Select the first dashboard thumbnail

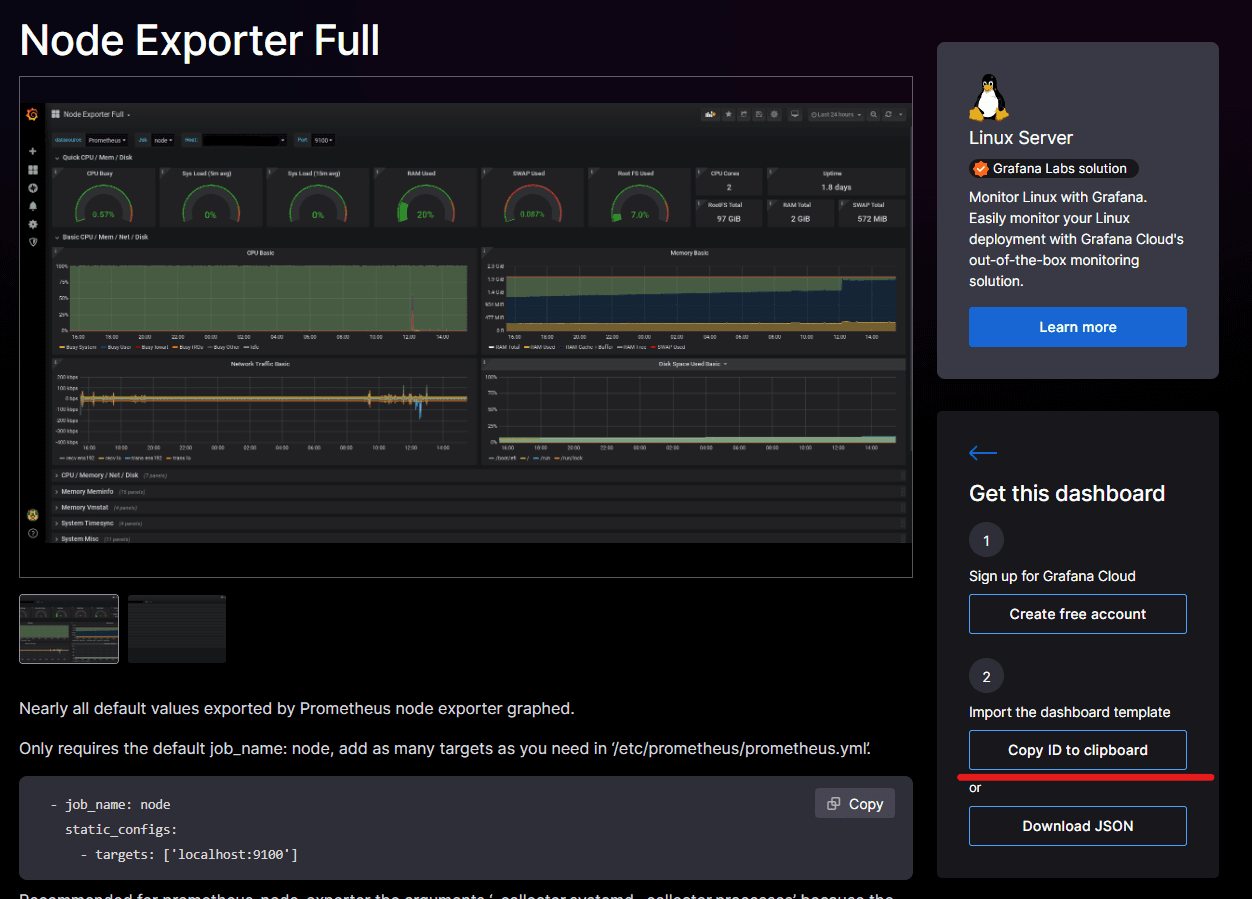(x=69, y=629)
